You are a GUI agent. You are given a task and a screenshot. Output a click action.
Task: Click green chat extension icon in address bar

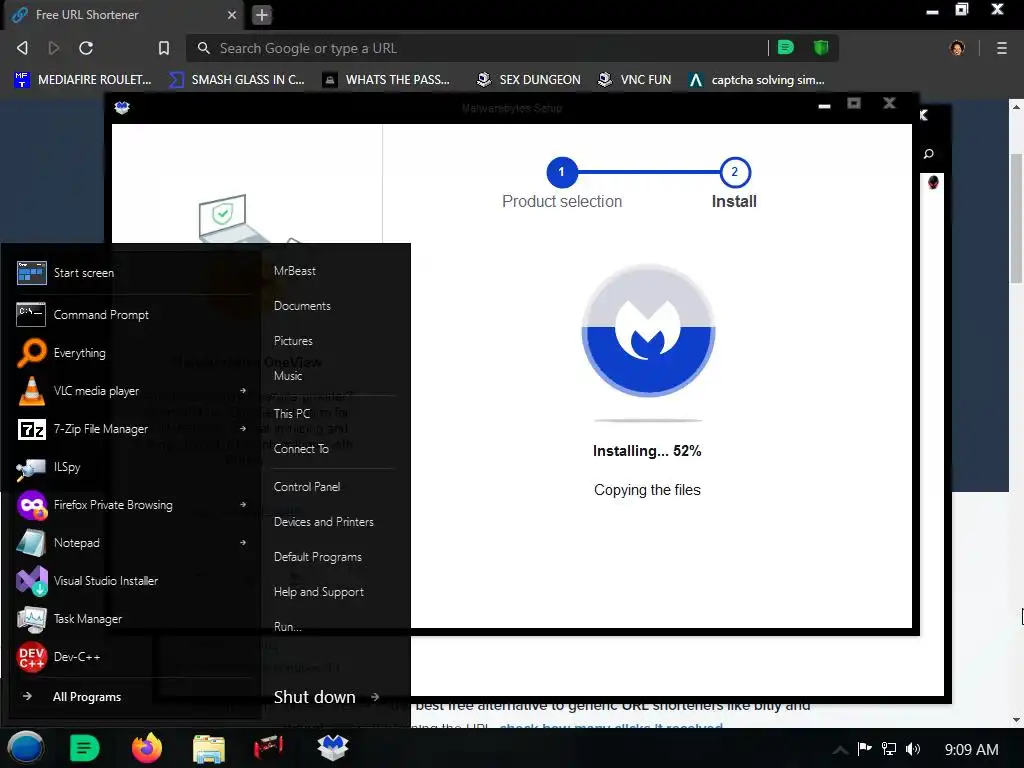(786, 47)
